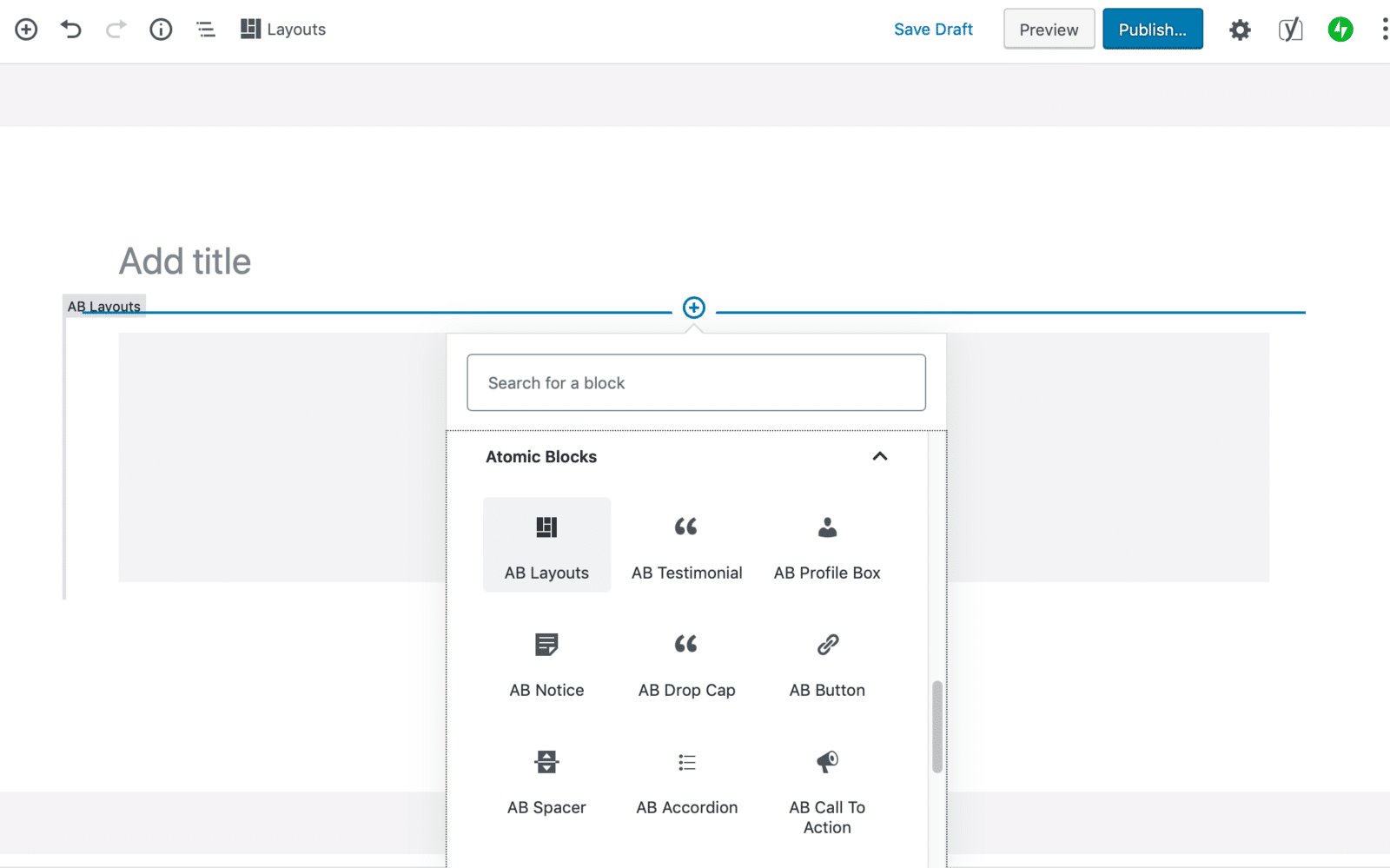Publish the post
Screen dimensions: 1390x868
1153,29
